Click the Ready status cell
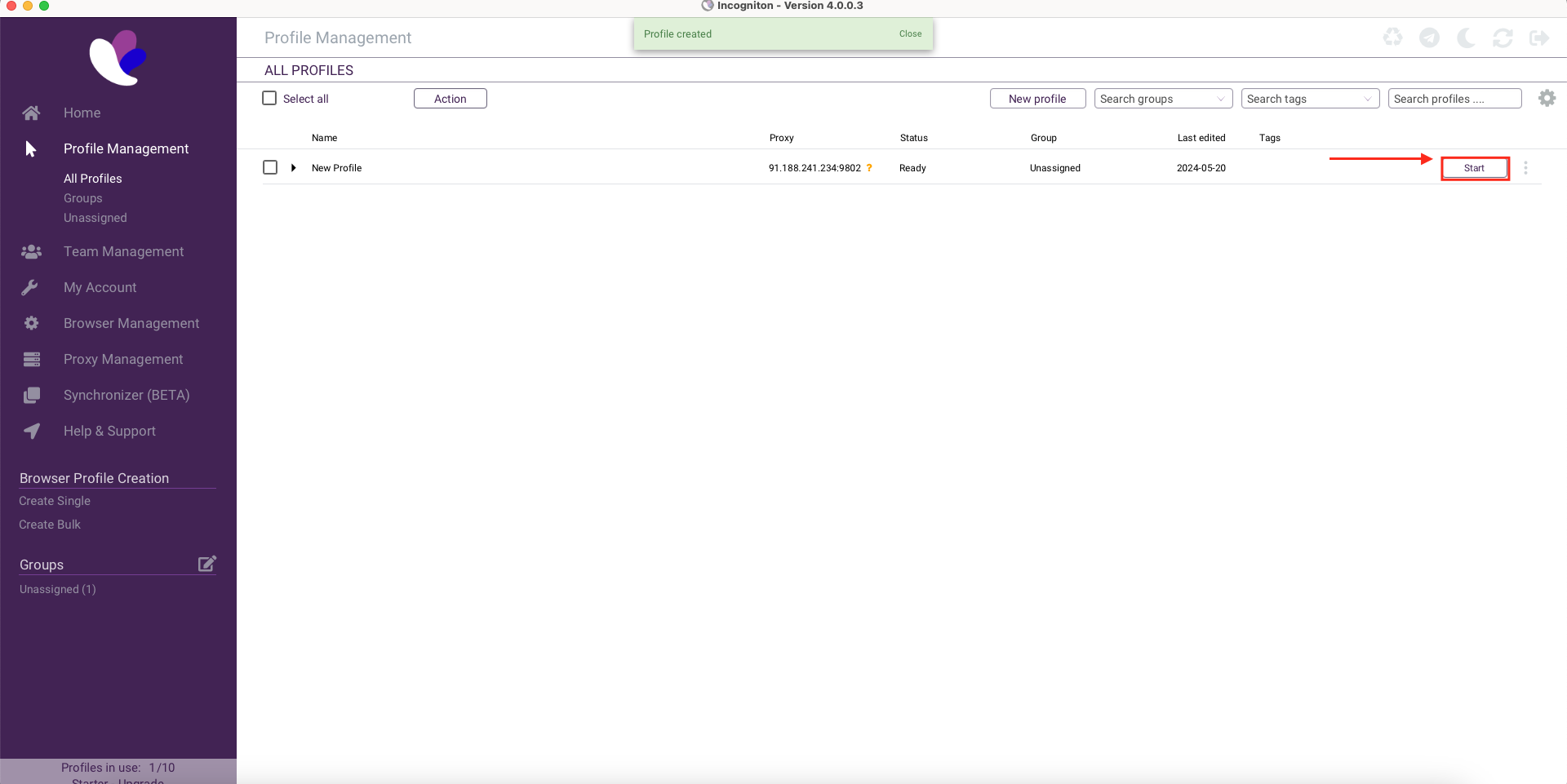1567x784 pixels. [912, 168]
